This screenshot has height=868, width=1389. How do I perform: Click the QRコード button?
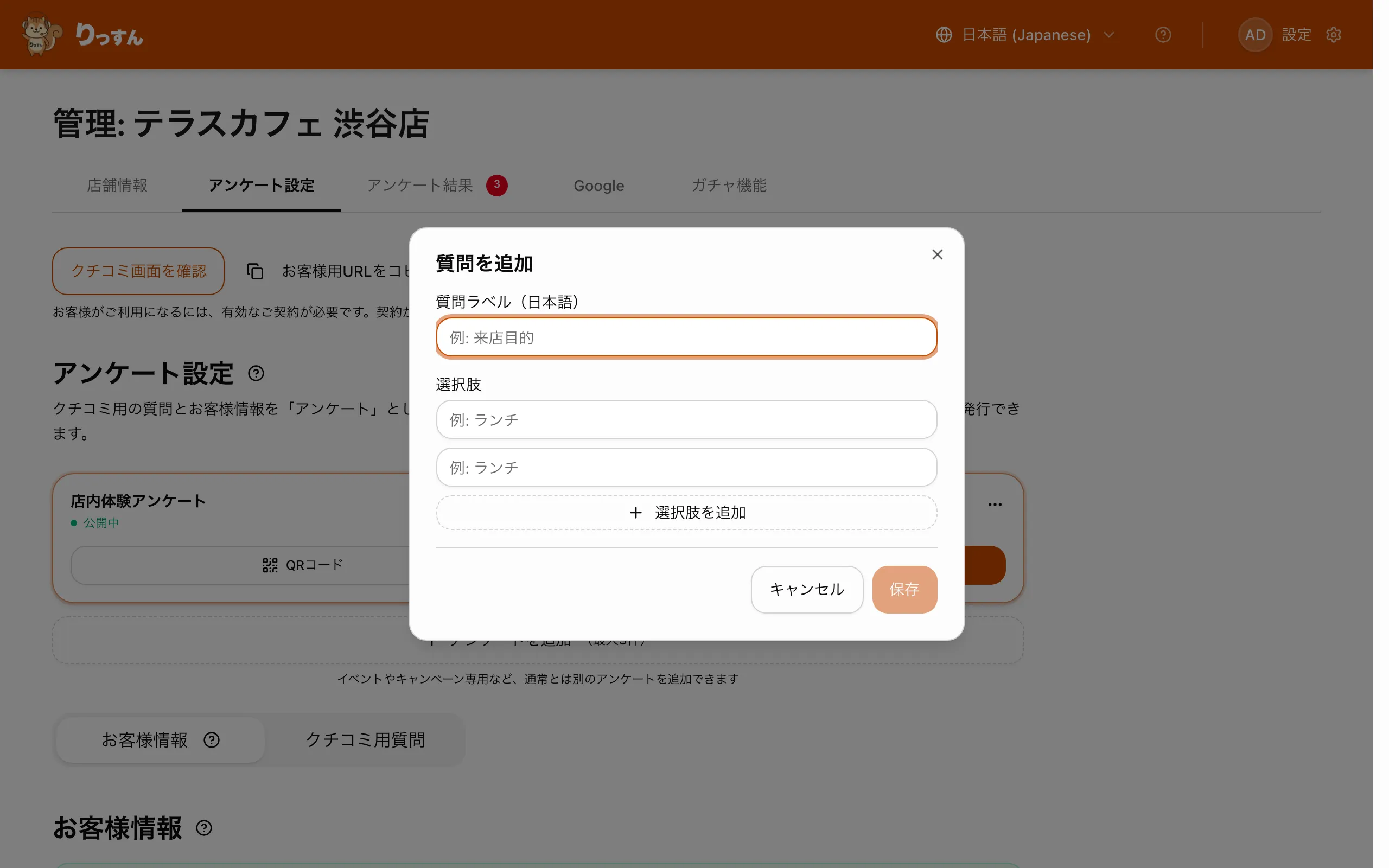tap(302, 565)
